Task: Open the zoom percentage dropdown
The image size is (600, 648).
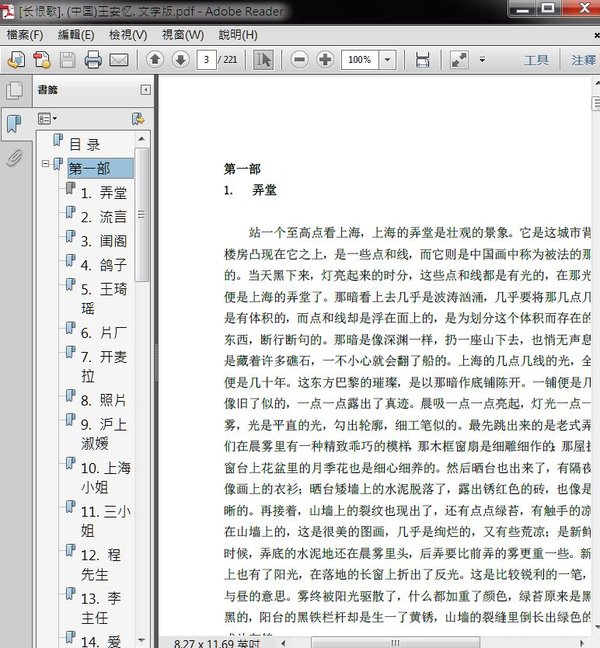Action: point(390,60)
